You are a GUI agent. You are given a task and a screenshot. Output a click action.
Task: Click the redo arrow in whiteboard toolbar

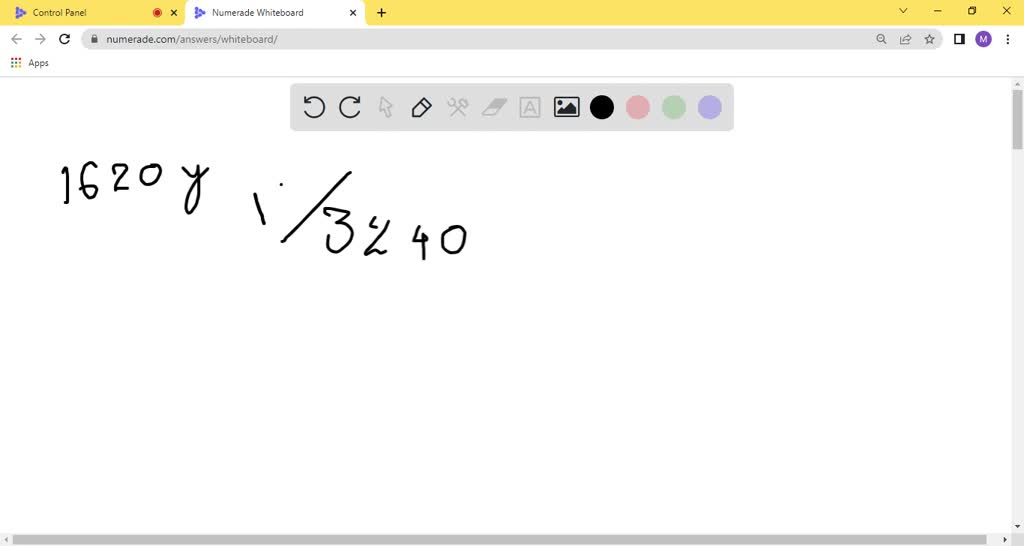click(x=350, y=107)
